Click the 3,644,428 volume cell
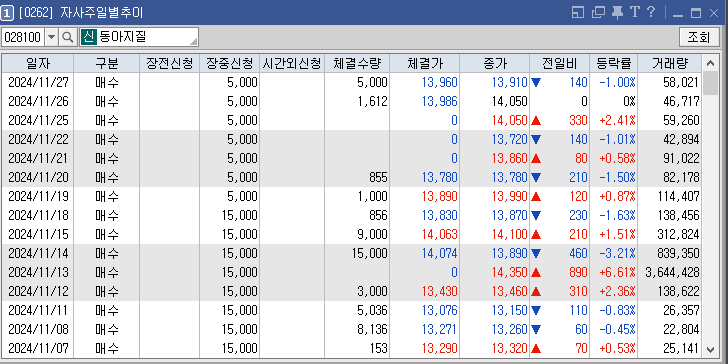728x364 pixels. pos(670,272)
